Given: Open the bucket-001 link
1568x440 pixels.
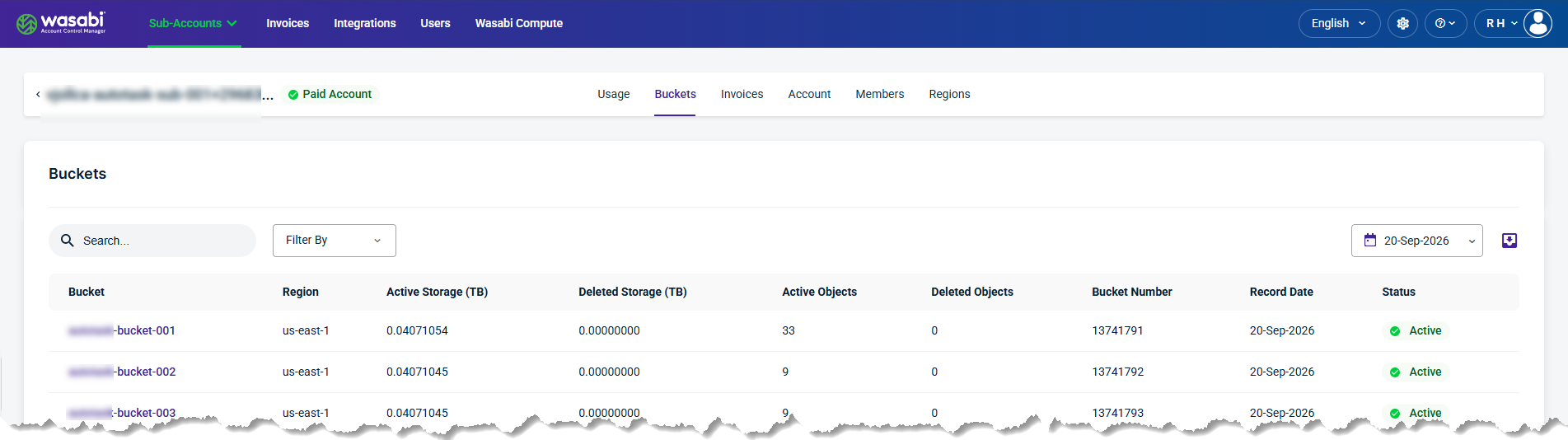Looking at the screenshot, I should click(x=122, y=330).
